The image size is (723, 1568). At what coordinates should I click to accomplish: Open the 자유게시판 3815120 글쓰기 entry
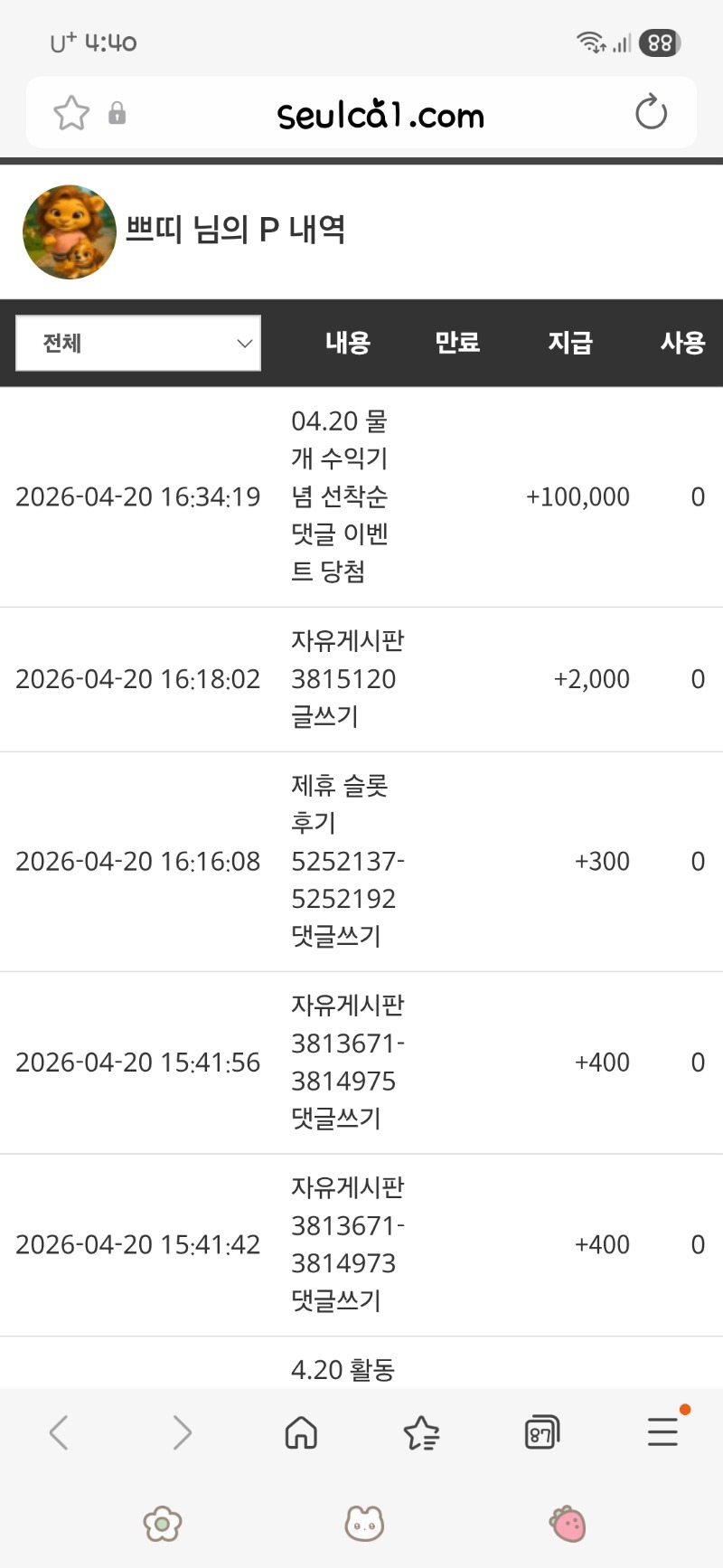(x=347, y=679)
